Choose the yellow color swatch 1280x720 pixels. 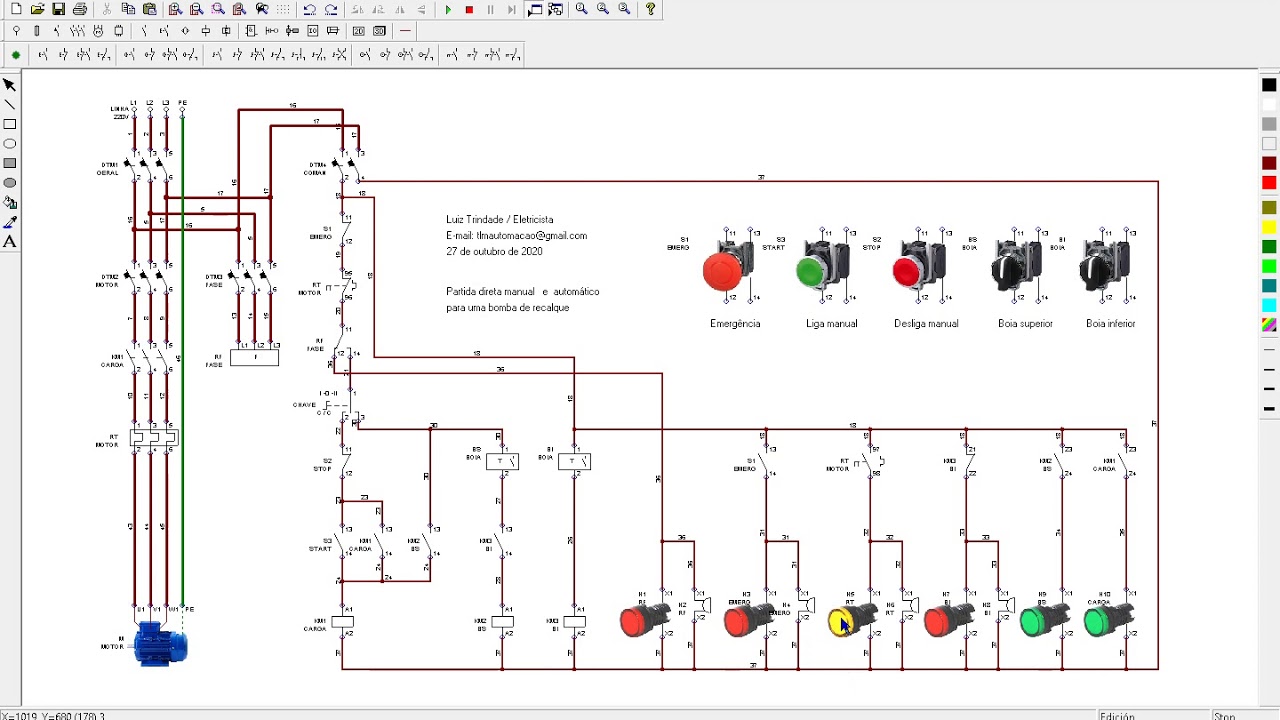point(1269,227)
